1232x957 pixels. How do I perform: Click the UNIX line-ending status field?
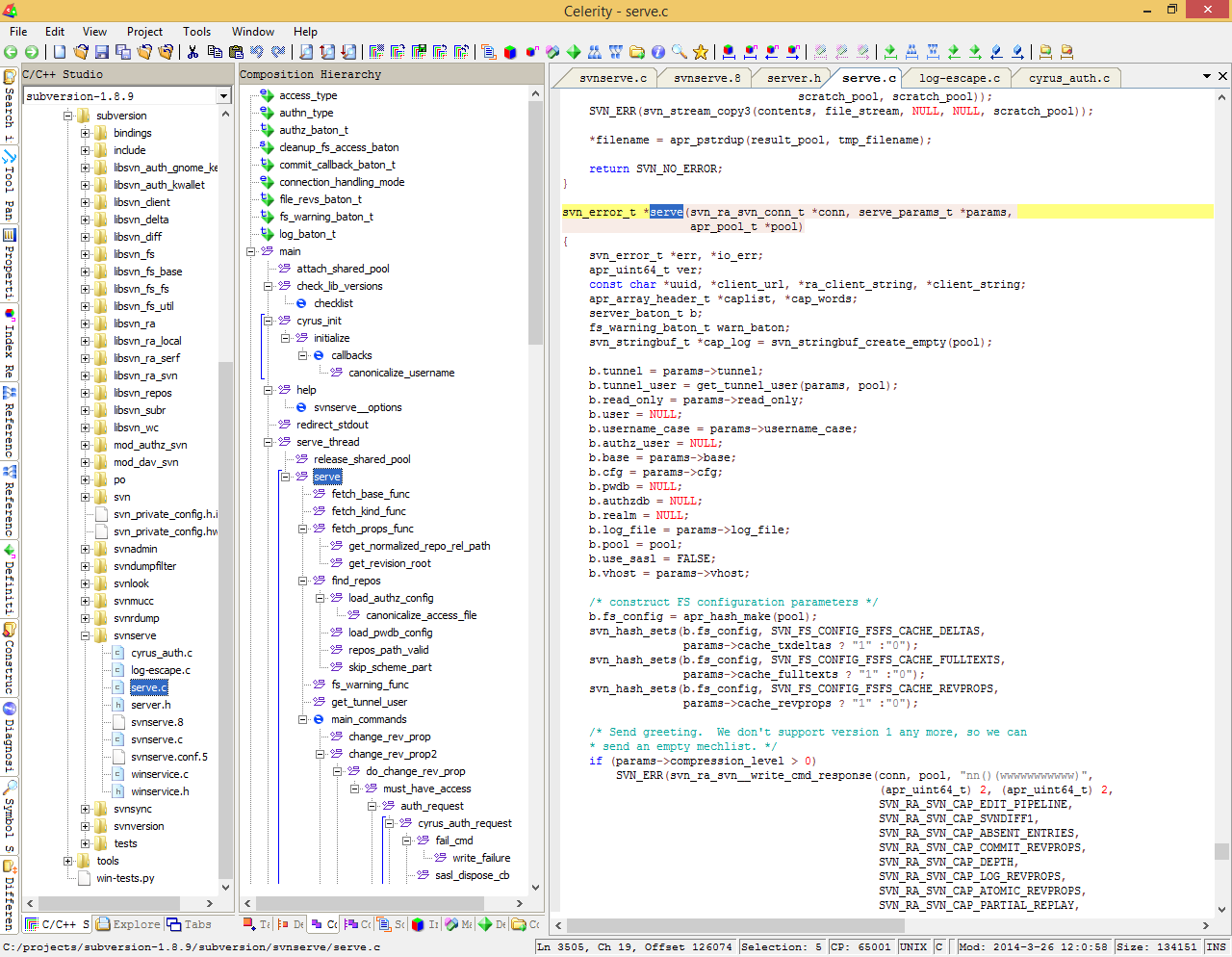(912, 946)
